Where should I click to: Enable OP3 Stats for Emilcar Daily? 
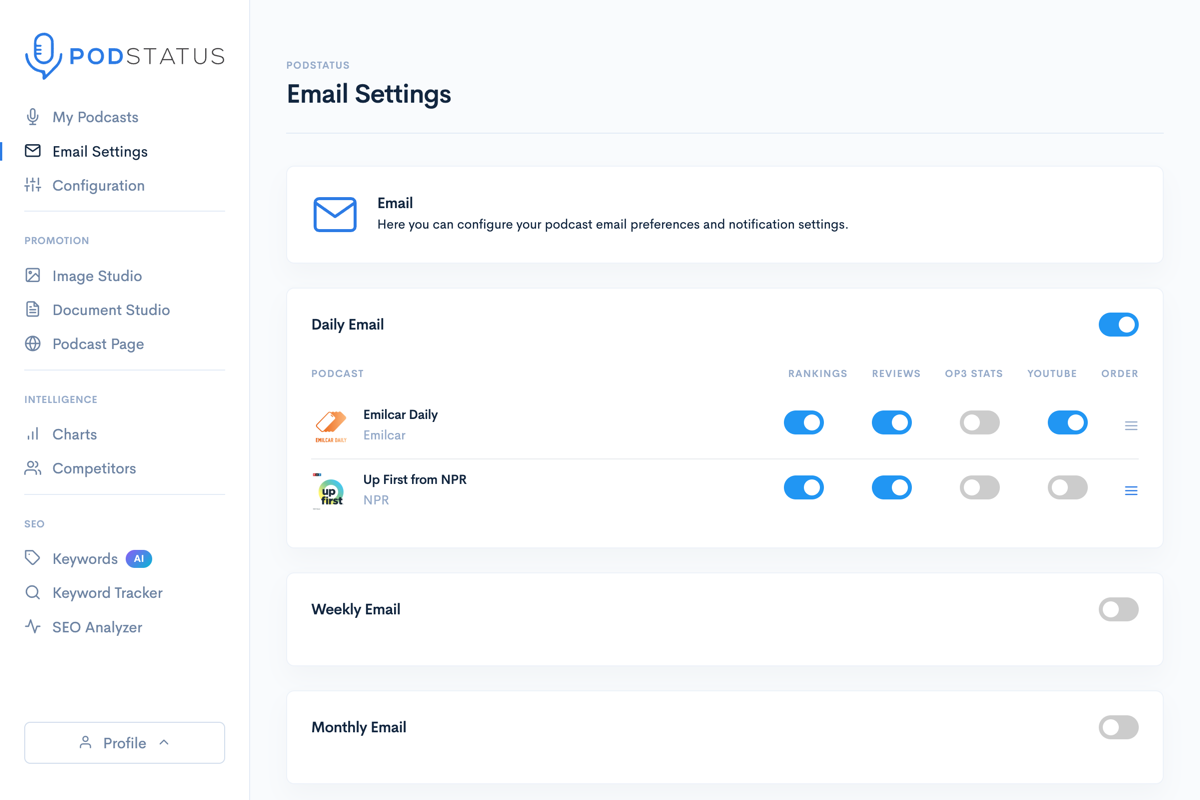pyautogui.click(x=979, y=422)
